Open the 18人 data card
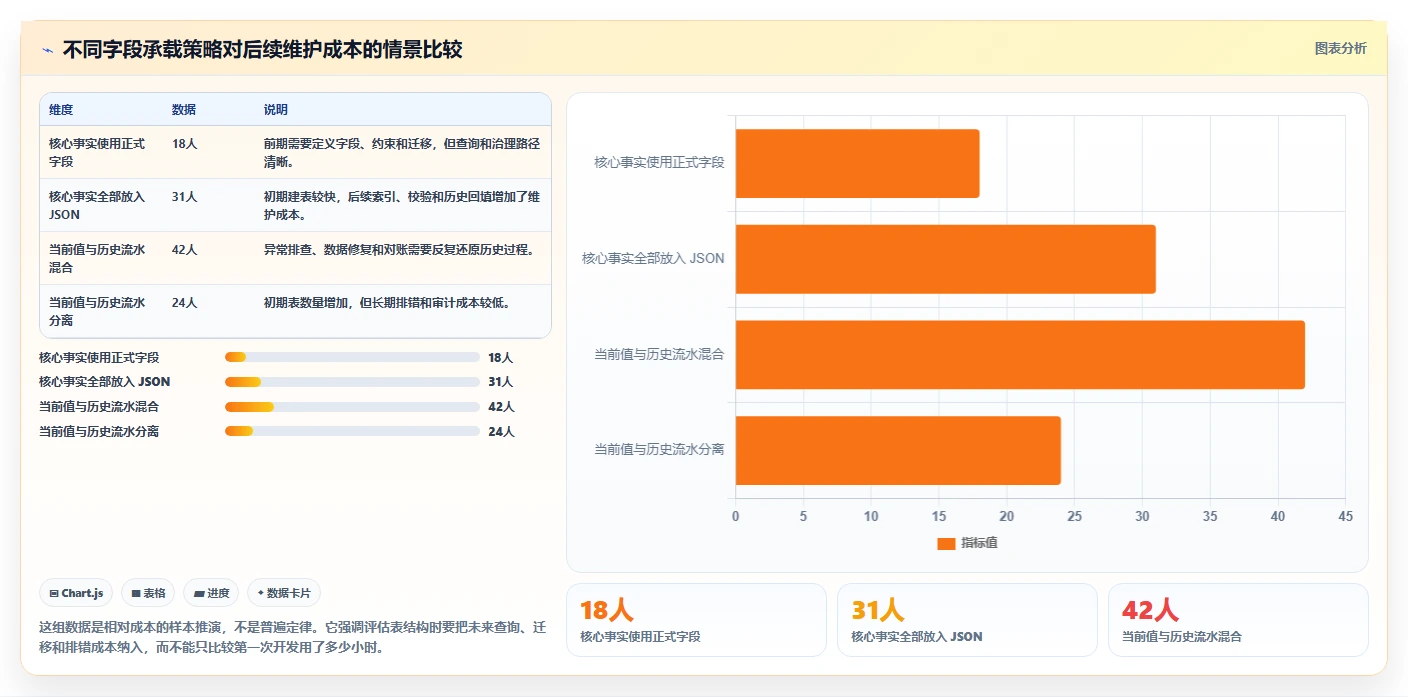The width and height of the screenshot is (1408, 697). tap(696, 620)
